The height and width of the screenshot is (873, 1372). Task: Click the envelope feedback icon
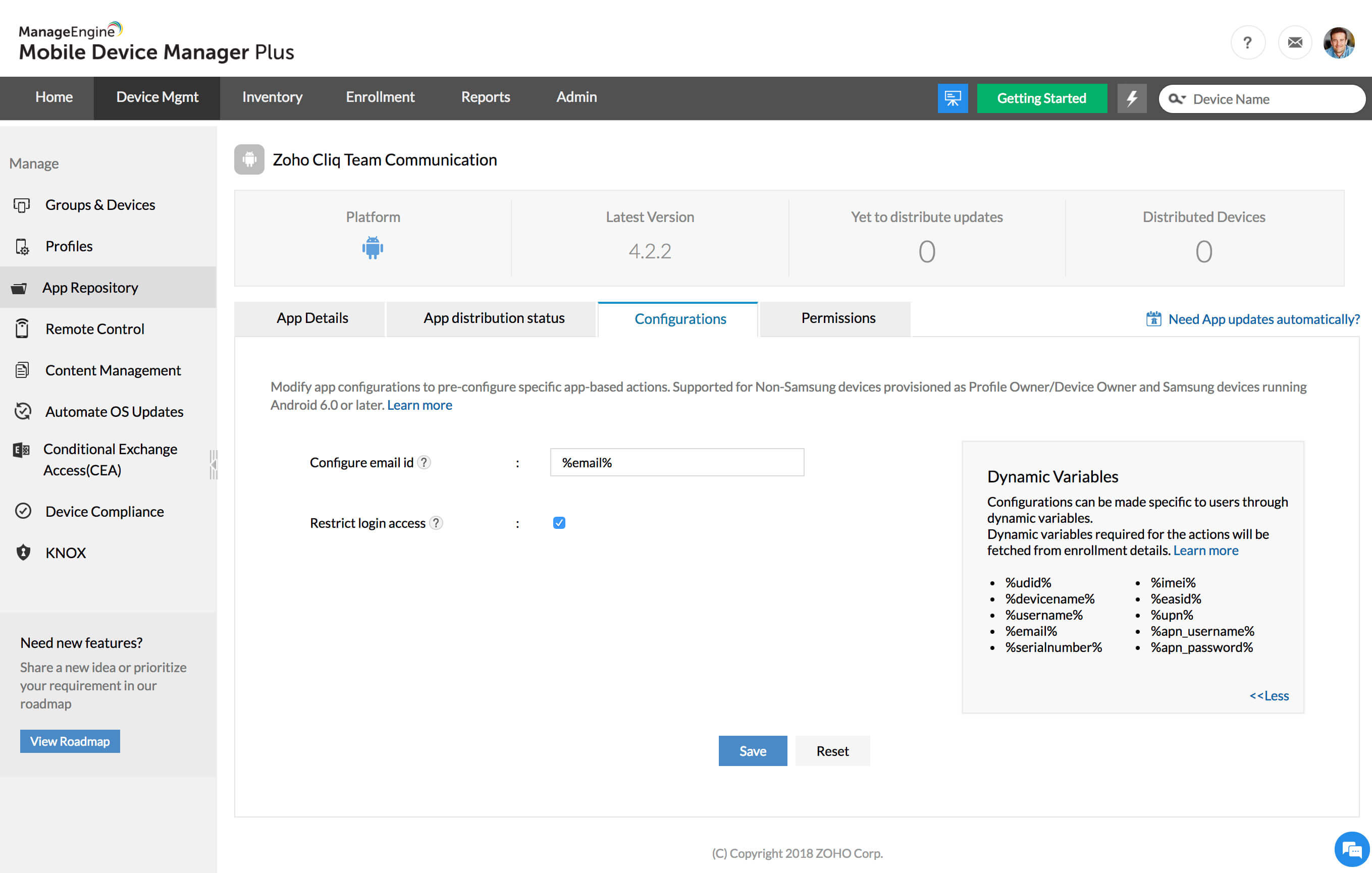(1294, 42)
